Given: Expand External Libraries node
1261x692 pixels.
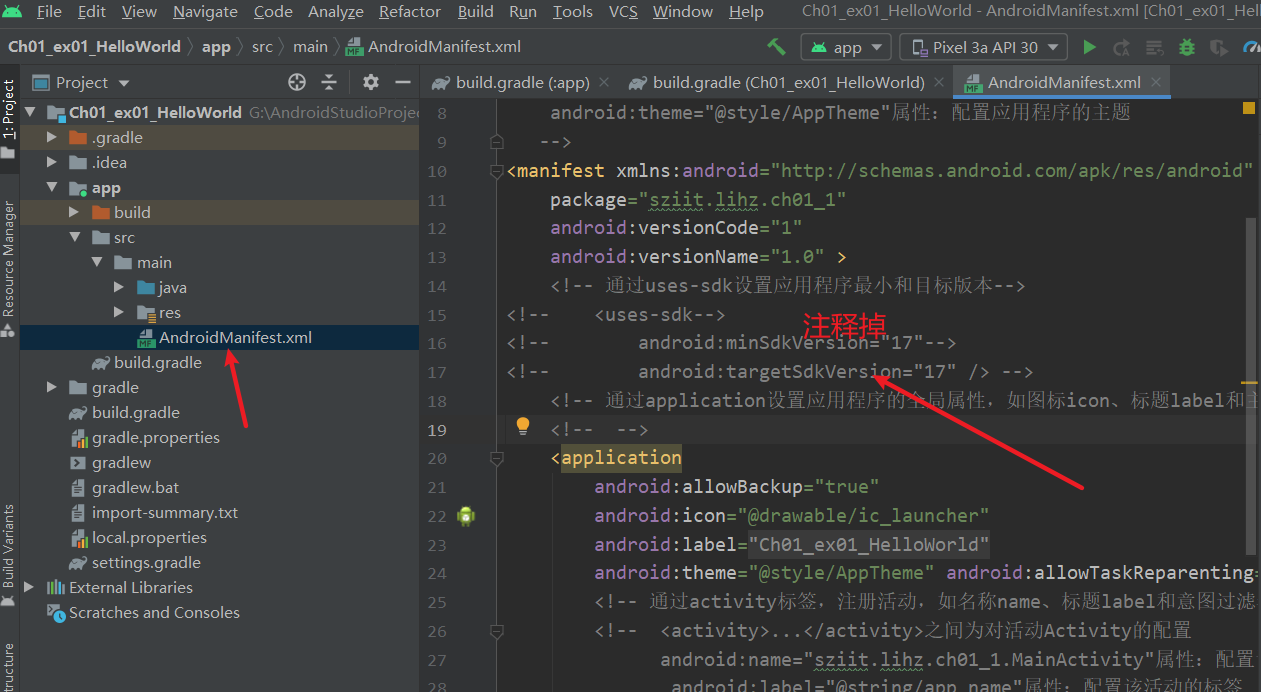Looking at the screenshot, I should (x=29, y=587).
